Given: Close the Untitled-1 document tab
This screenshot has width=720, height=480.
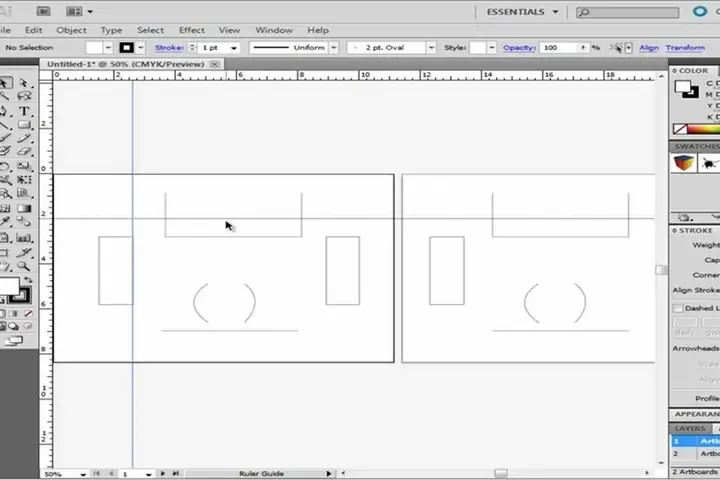Looking at the screenshot, I should [x=214, y=64].
